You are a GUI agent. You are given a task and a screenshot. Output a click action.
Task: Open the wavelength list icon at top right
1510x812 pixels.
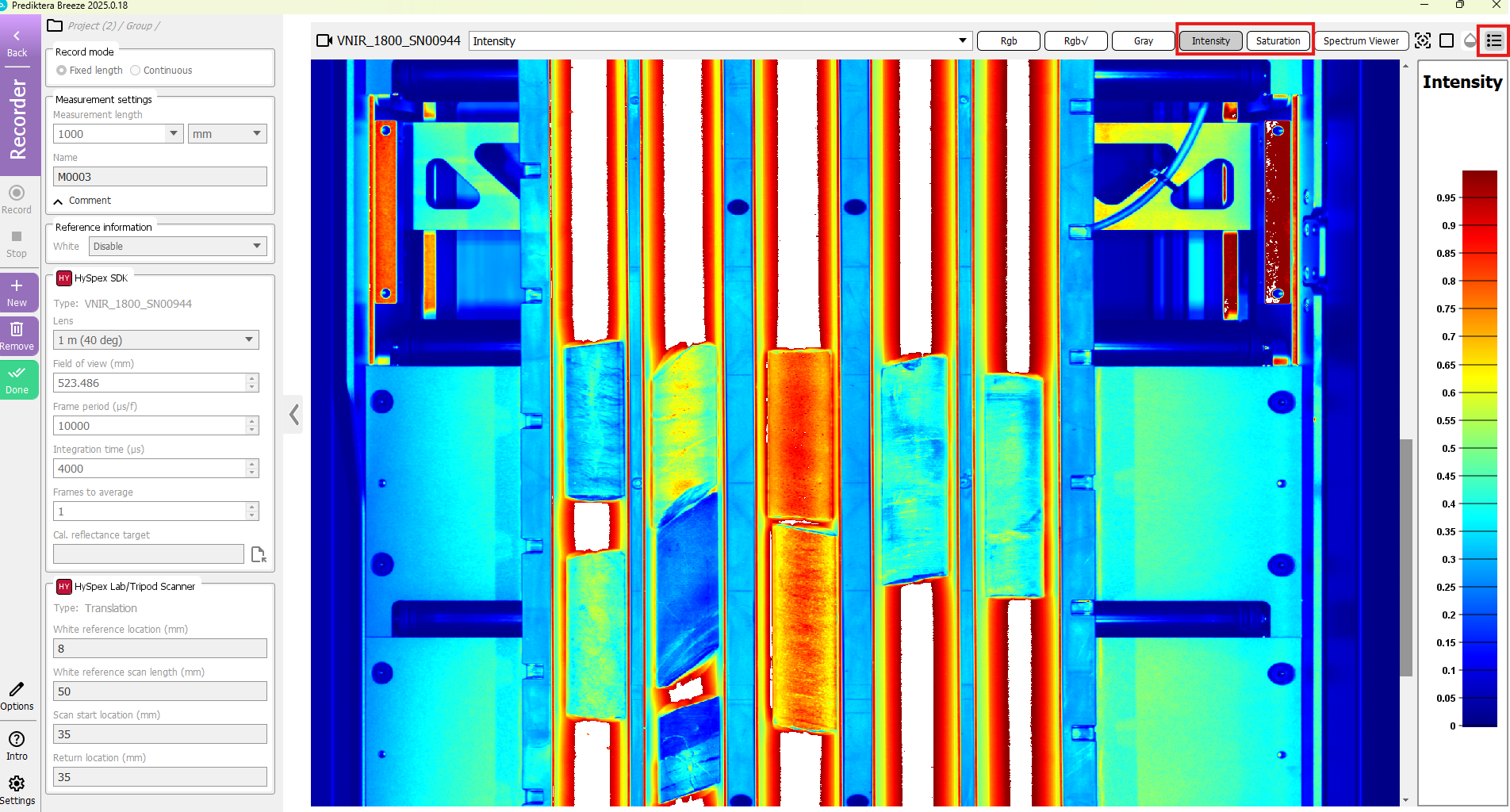pos(1493,40)
